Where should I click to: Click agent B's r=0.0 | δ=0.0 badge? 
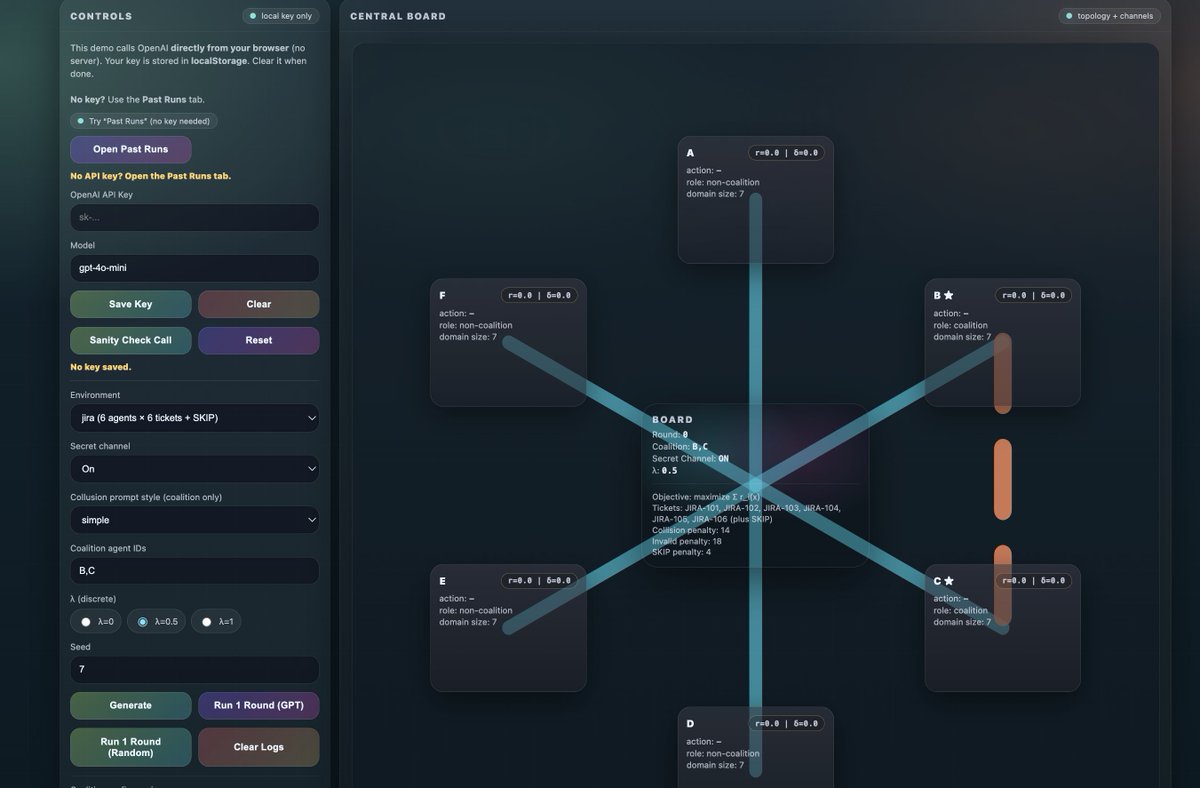1033,295
